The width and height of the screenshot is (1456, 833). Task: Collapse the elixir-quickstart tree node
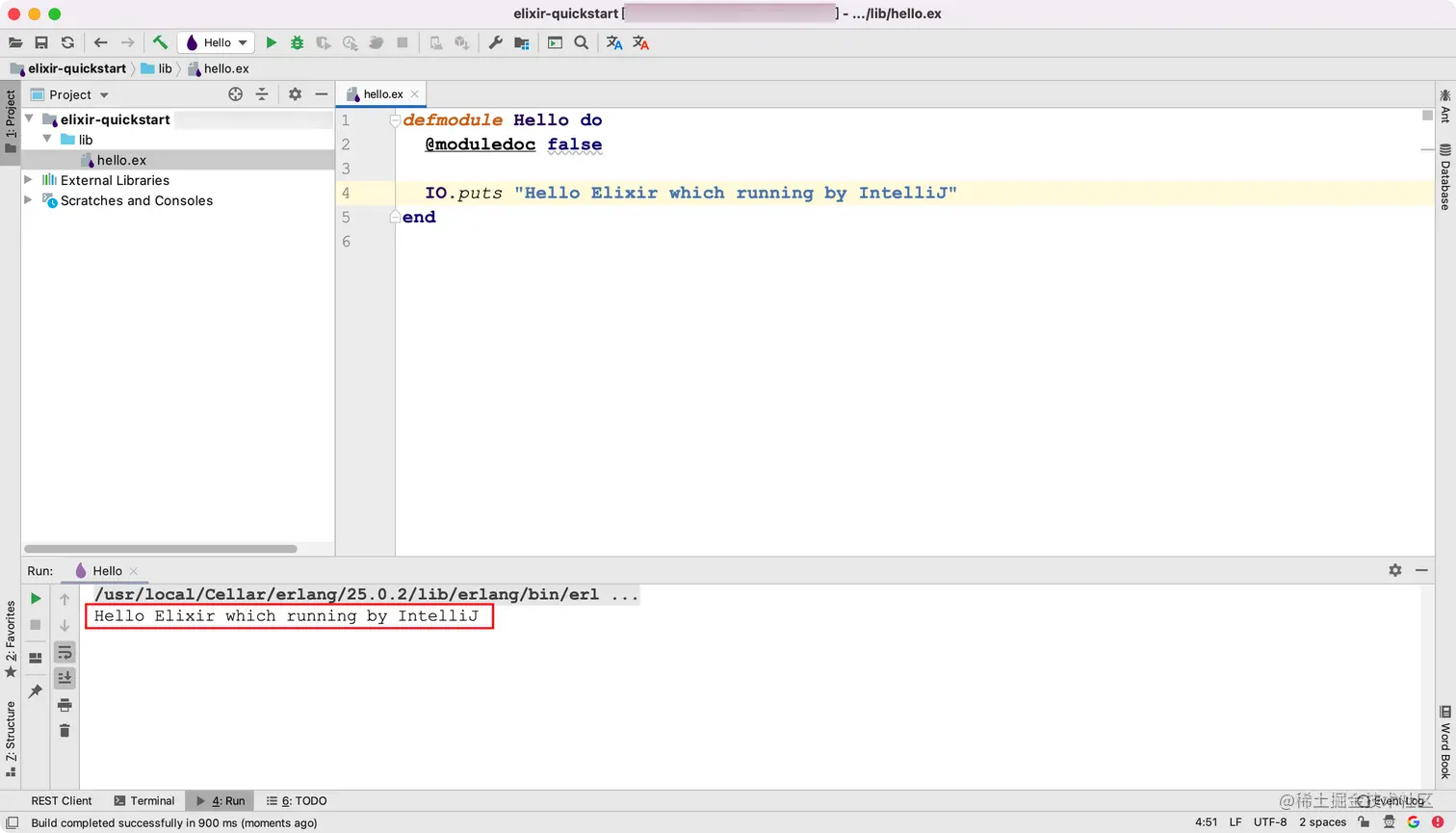pos(29,119)
